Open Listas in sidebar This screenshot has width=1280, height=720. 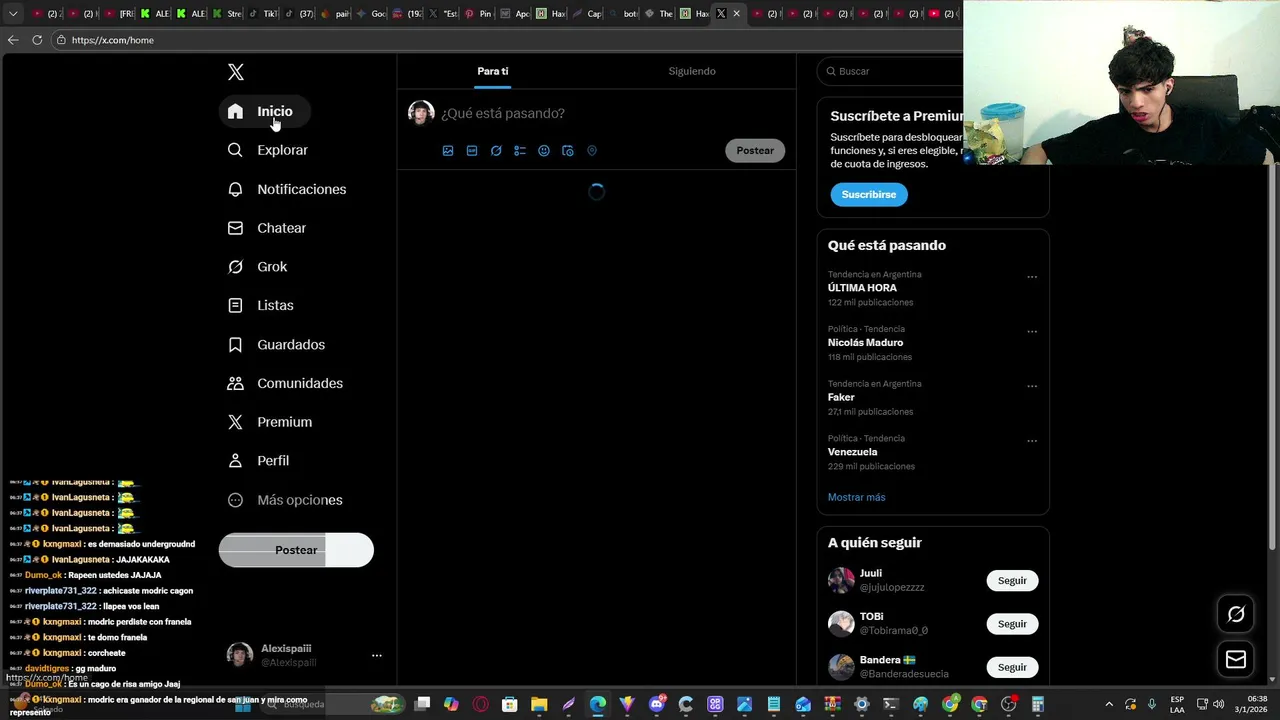[261, 305]
